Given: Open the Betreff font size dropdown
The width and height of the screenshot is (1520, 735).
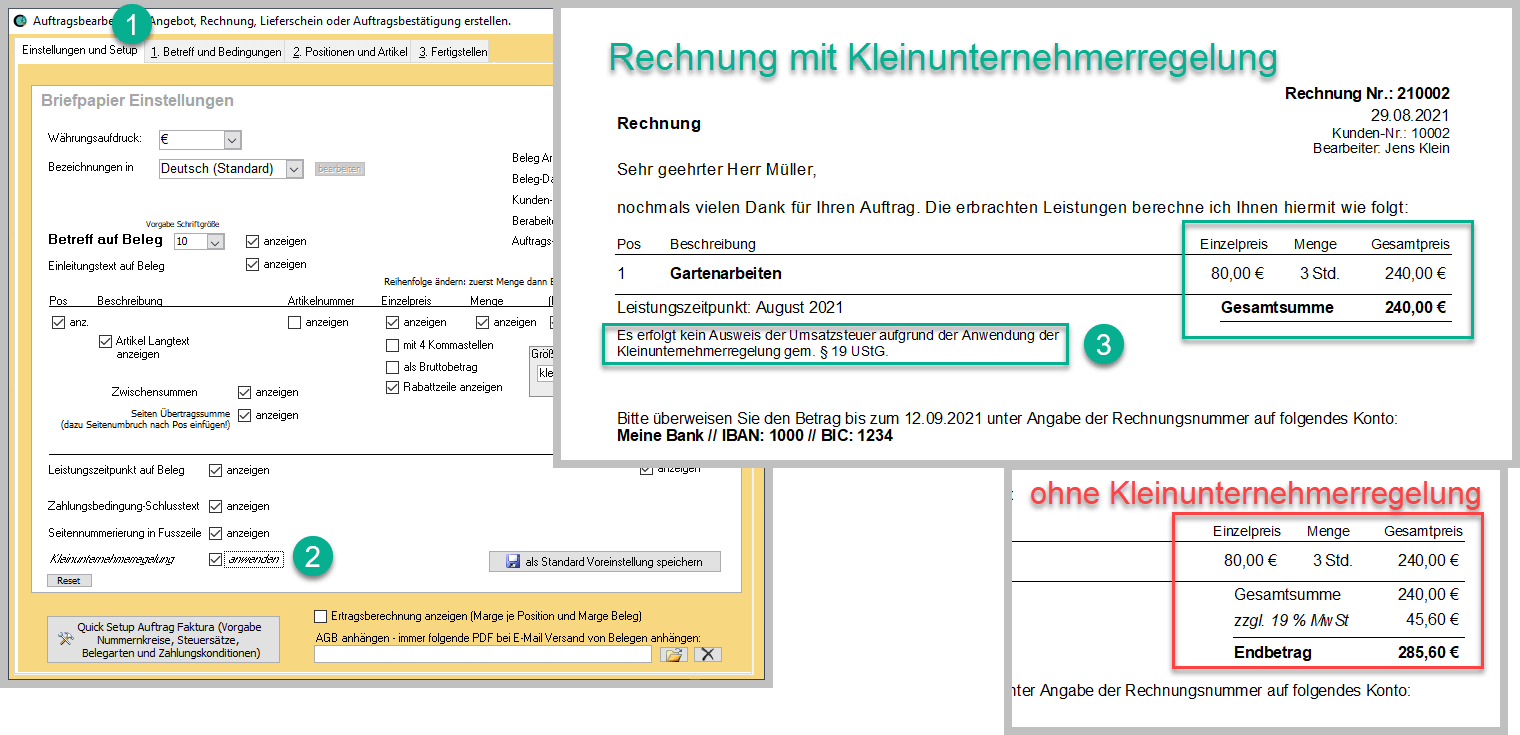Looking at the screenshot, I should (x=216, y=242).
